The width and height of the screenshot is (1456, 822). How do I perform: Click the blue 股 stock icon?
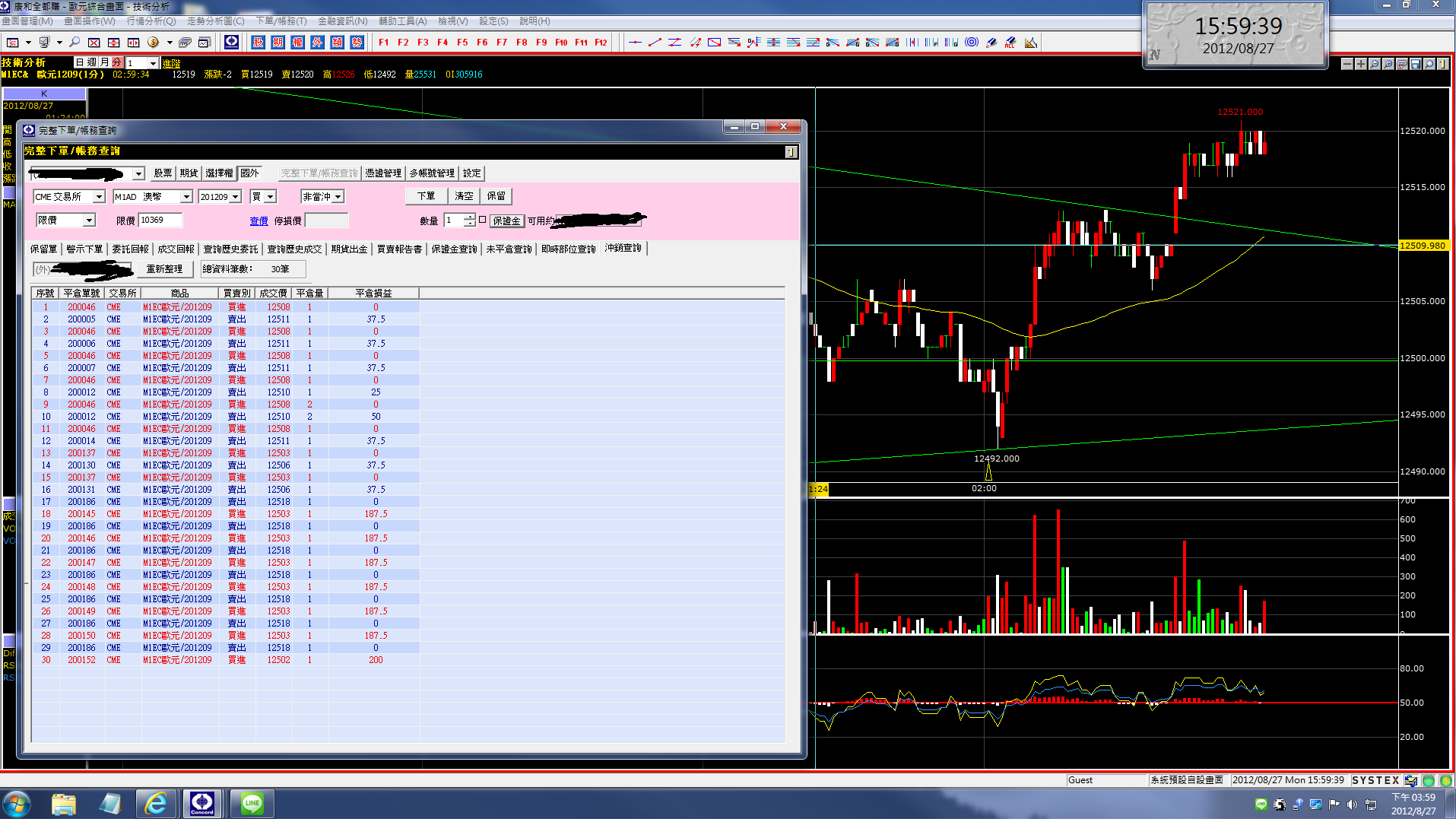259,43
